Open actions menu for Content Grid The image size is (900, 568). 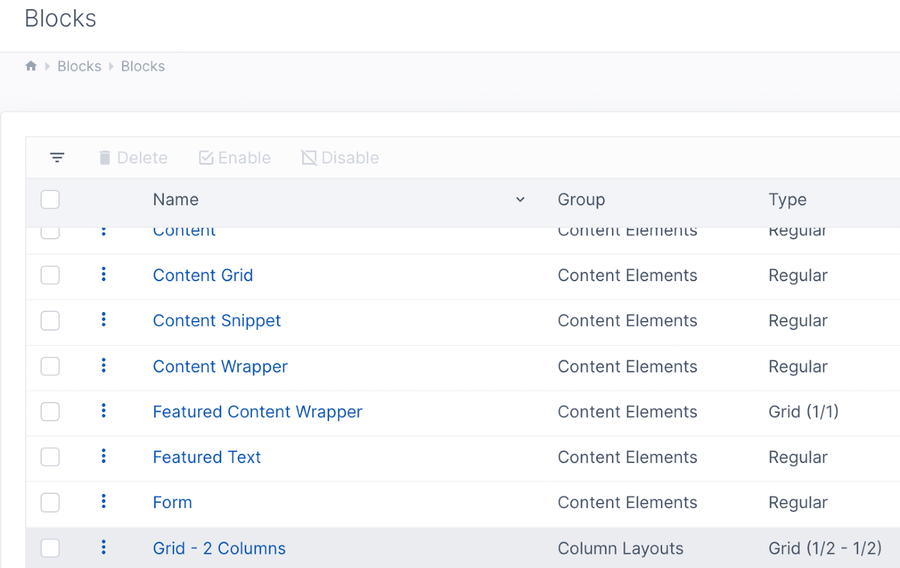tap(103, 275)
